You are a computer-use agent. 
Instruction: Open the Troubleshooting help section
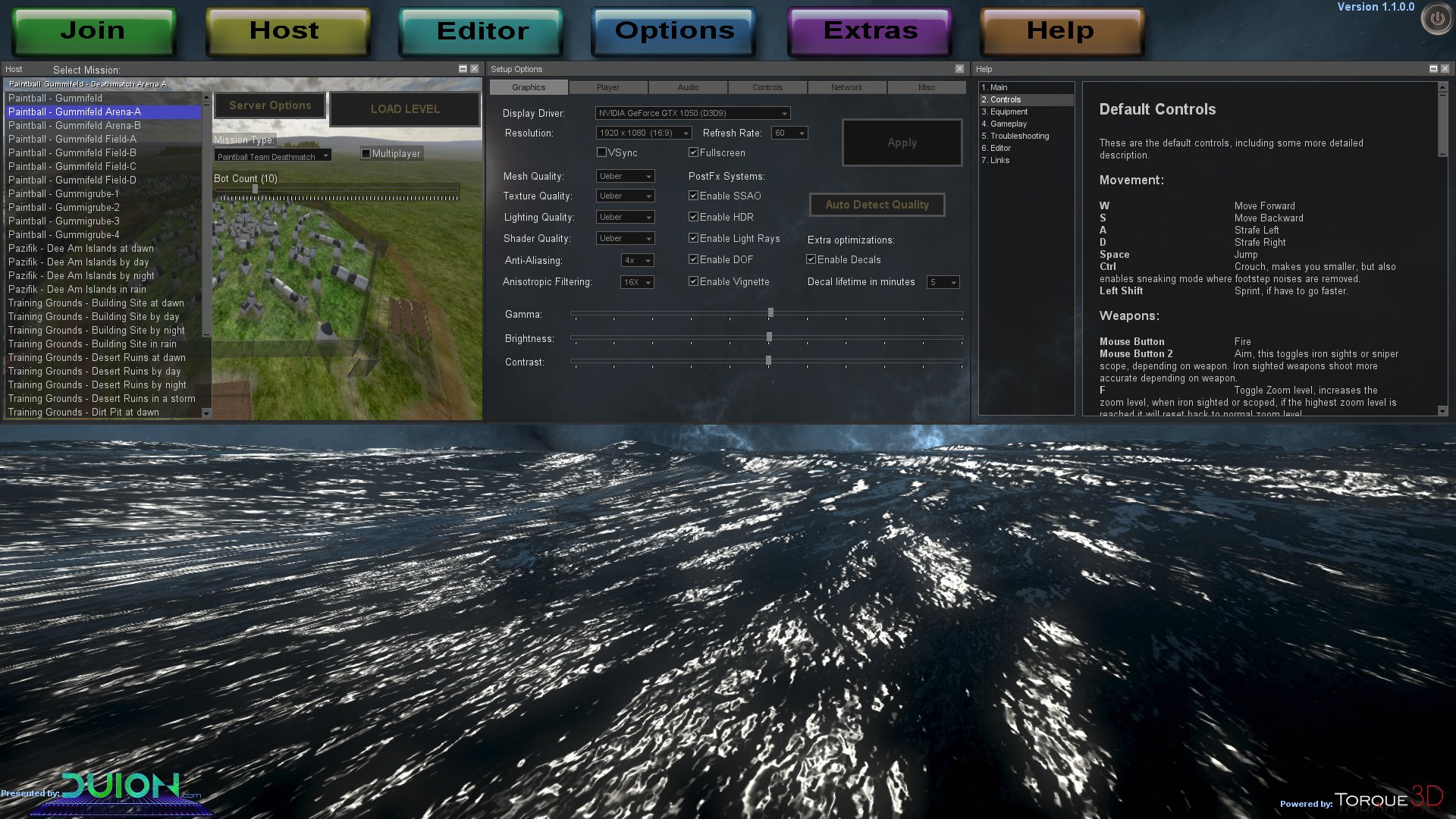point(1015,136)
